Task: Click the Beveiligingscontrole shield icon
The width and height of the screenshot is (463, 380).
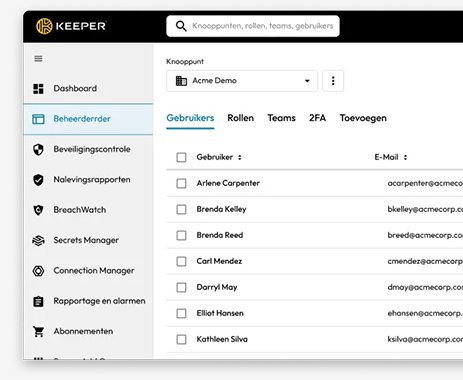Action: point(38,149)
